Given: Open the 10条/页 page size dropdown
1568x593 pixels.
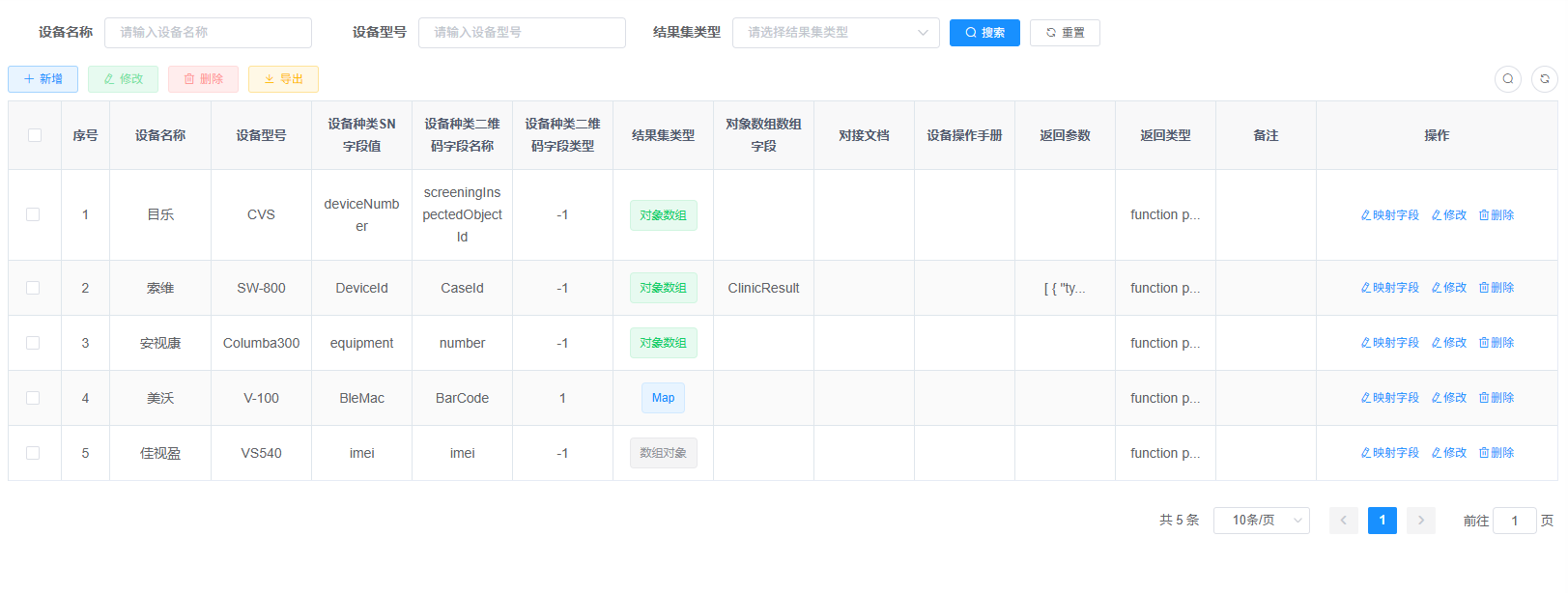Looking at the screenshot, I should click(x=1261, y=521).
